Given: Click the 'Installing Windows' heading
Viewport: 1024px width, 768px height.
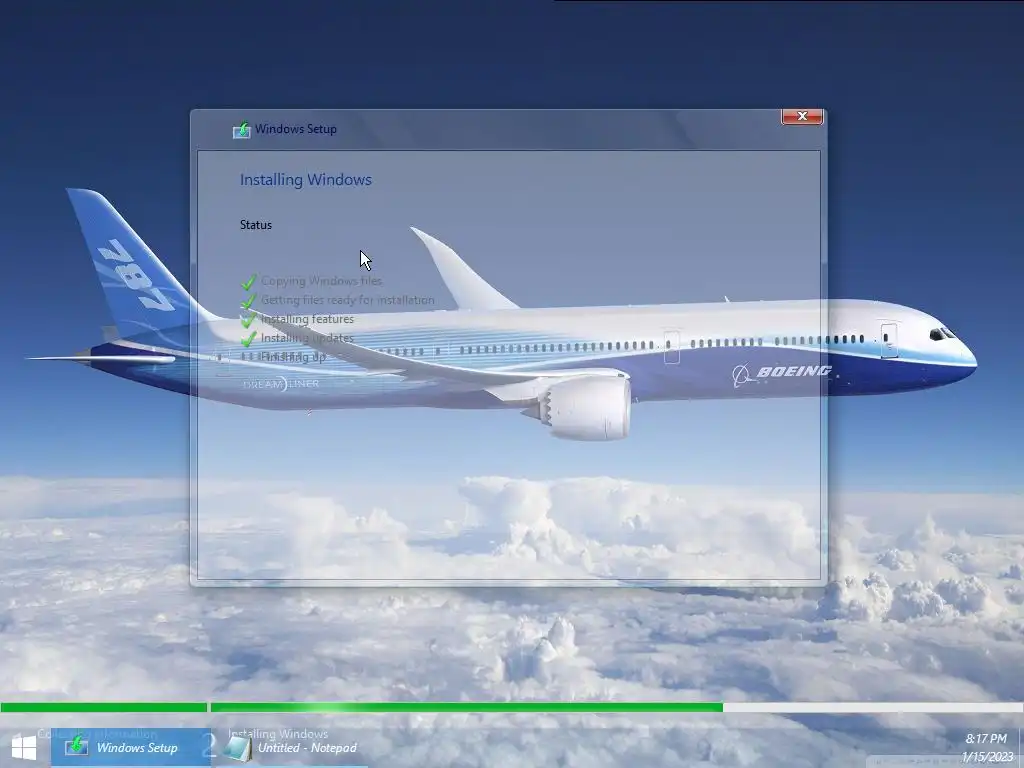Looking at the screenshot, I should coord(306,180).
